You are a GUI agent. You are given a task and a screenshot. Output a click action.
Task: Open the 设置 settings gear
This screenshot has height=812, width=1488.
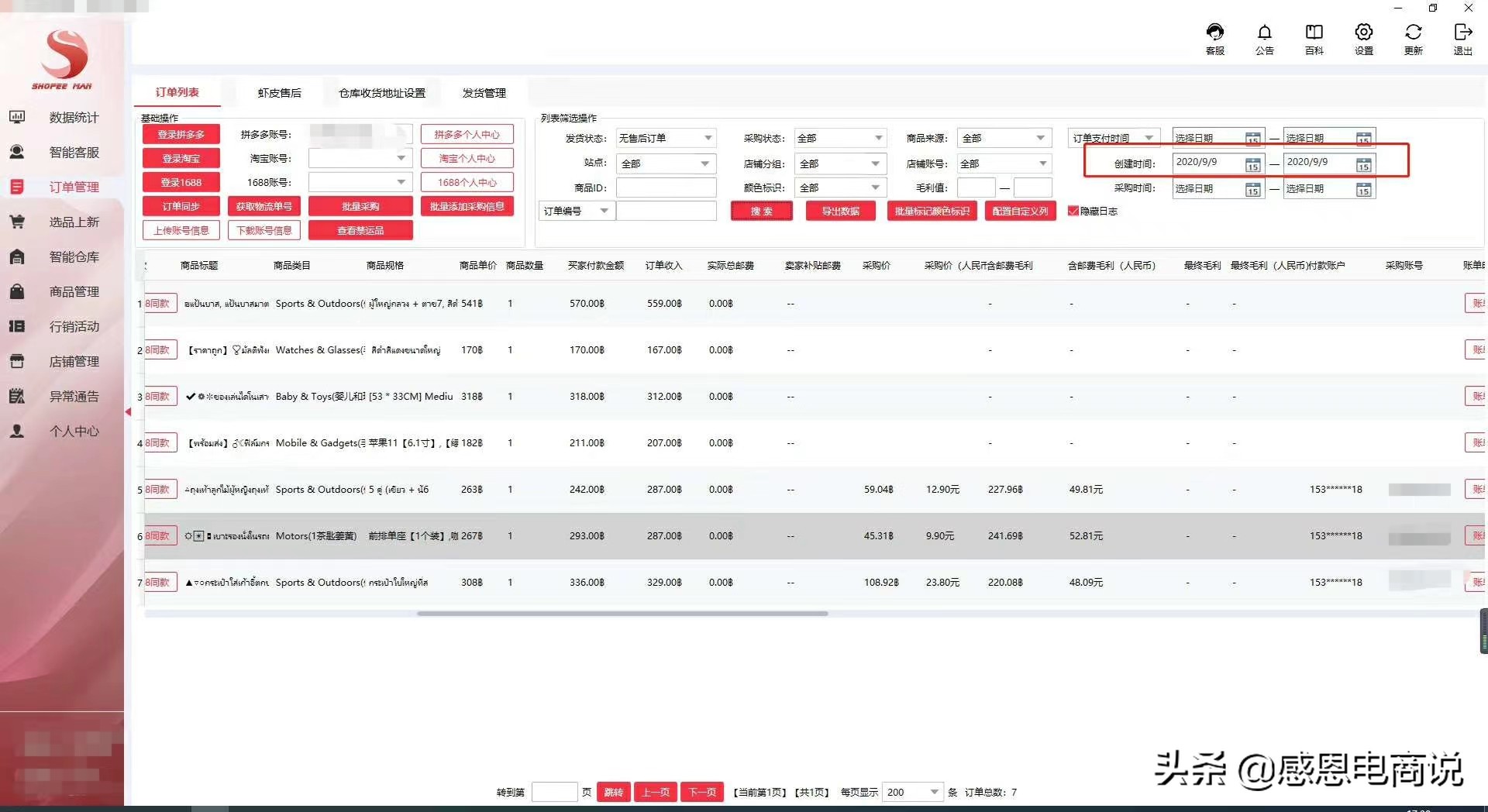[1363, 39]
